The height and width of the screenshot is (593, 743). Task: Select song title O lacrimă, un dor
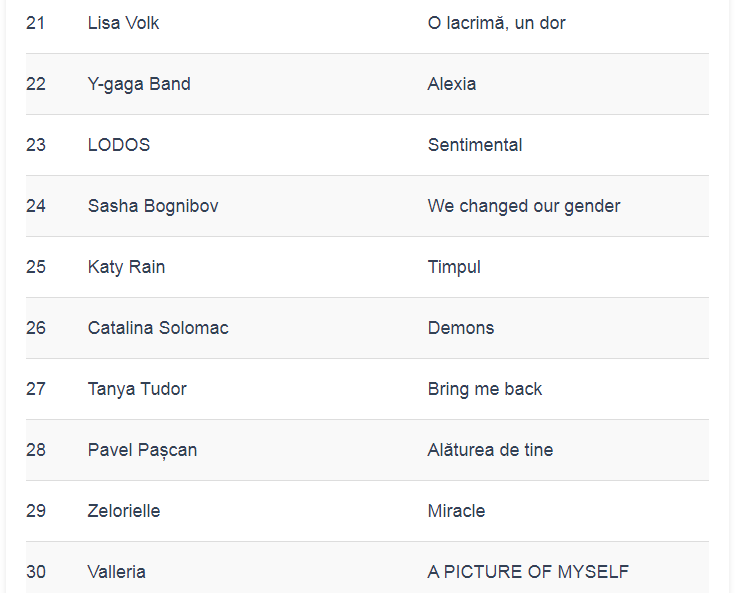coord(496,23)
